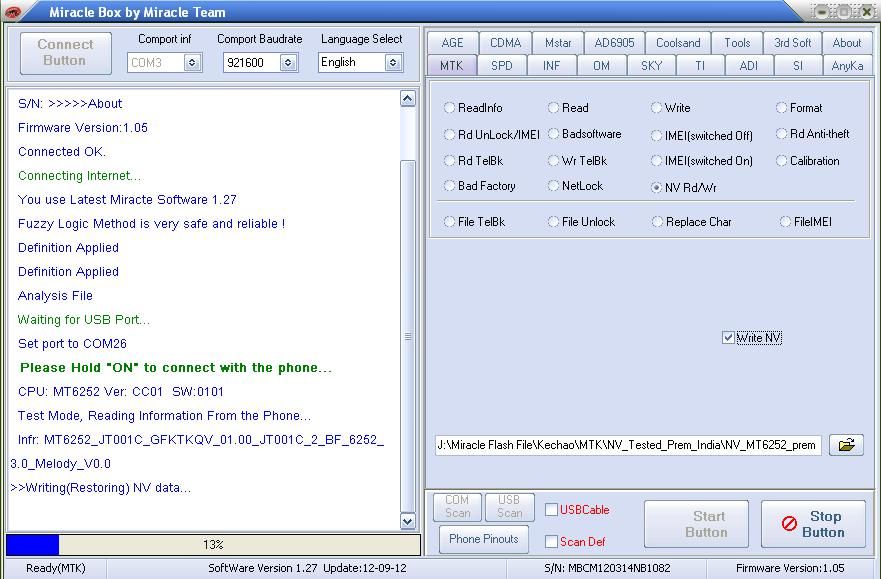The height and width of the screenshot is (579, 881).
Task: Open Phone Pinouts
Action: point(484,539)
